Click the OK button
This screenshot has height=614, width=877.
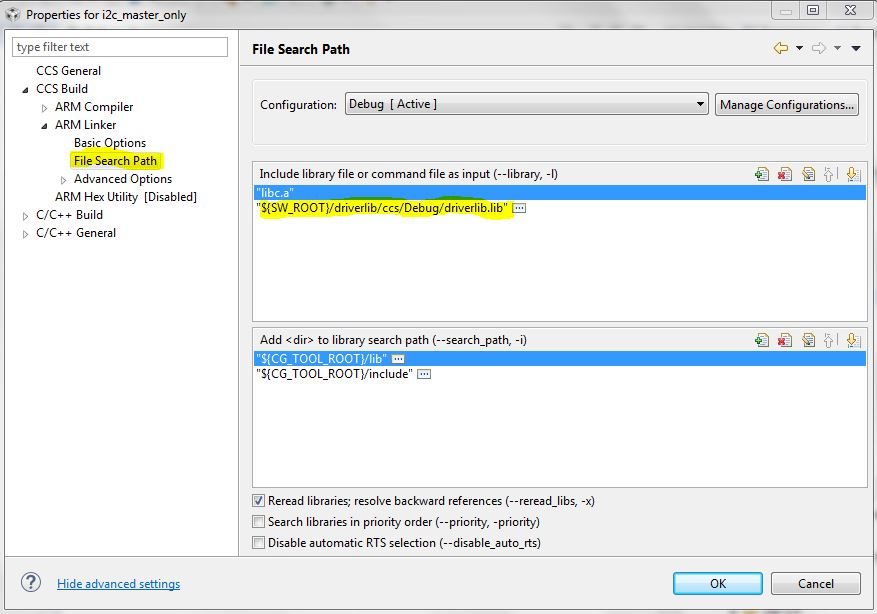tap(718, 583)
